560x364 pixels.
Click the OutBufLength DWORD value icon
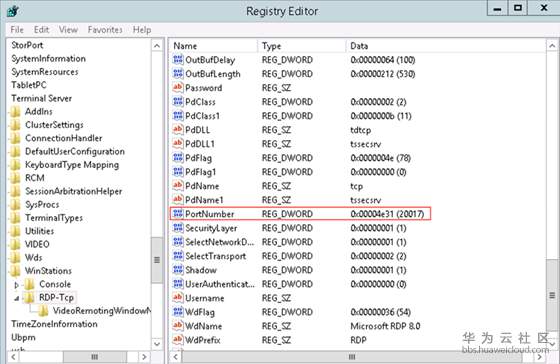tap(178, 74)
